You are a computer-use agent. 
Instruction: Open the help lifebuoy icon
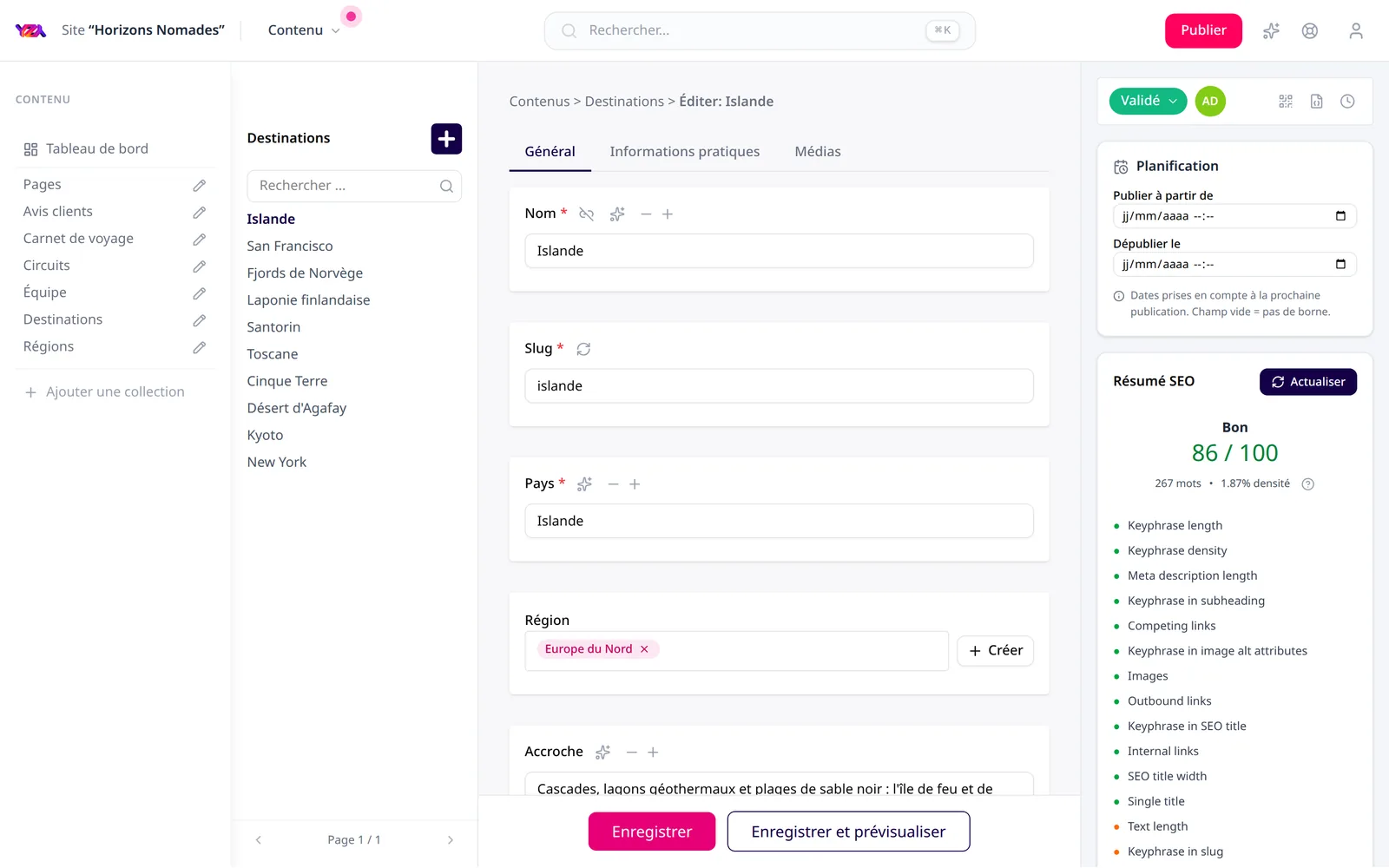pyautogui.click(x=1310, y=31)
